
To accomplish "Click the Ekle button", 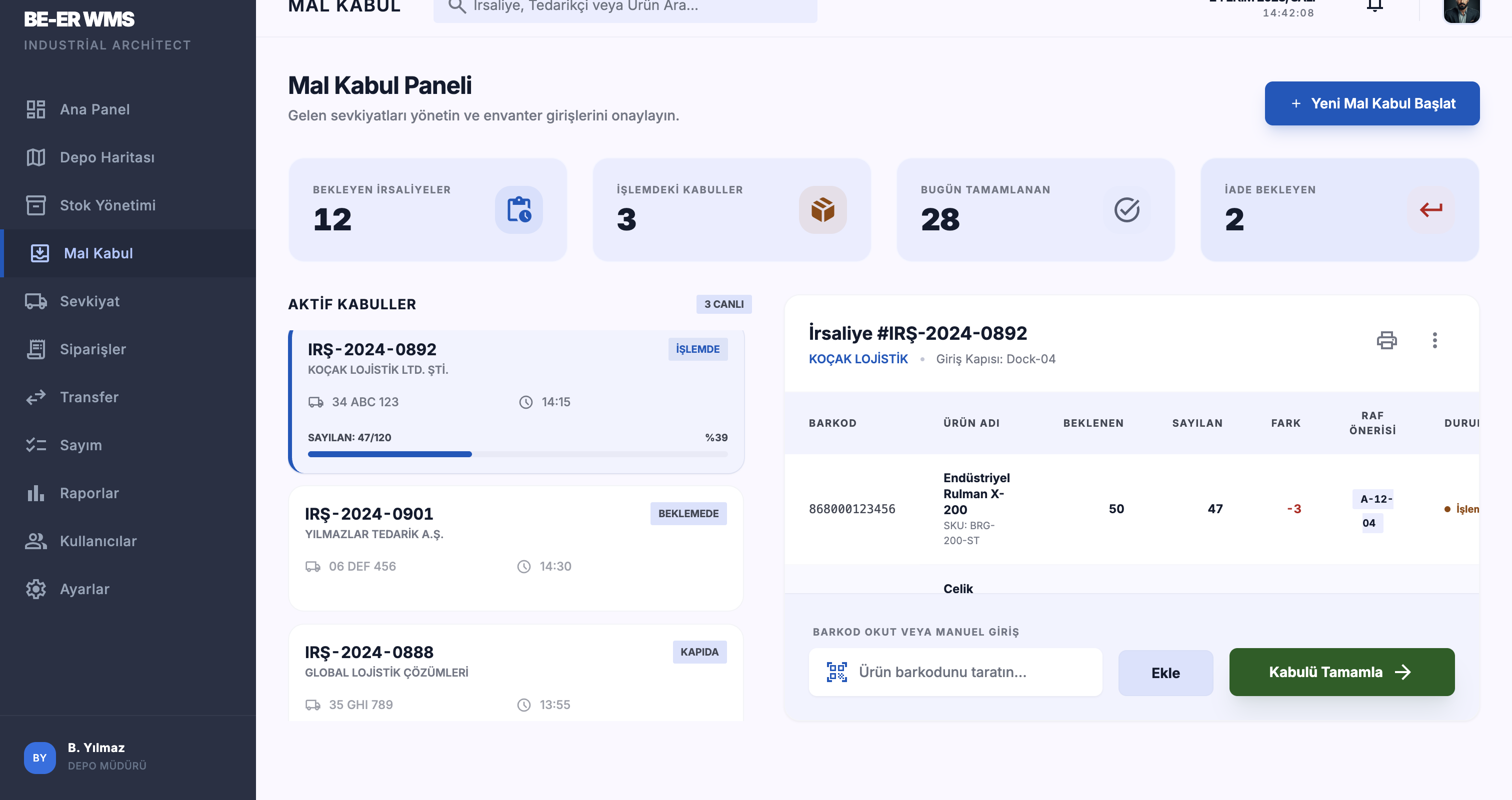I will (x=1165, y=673).
